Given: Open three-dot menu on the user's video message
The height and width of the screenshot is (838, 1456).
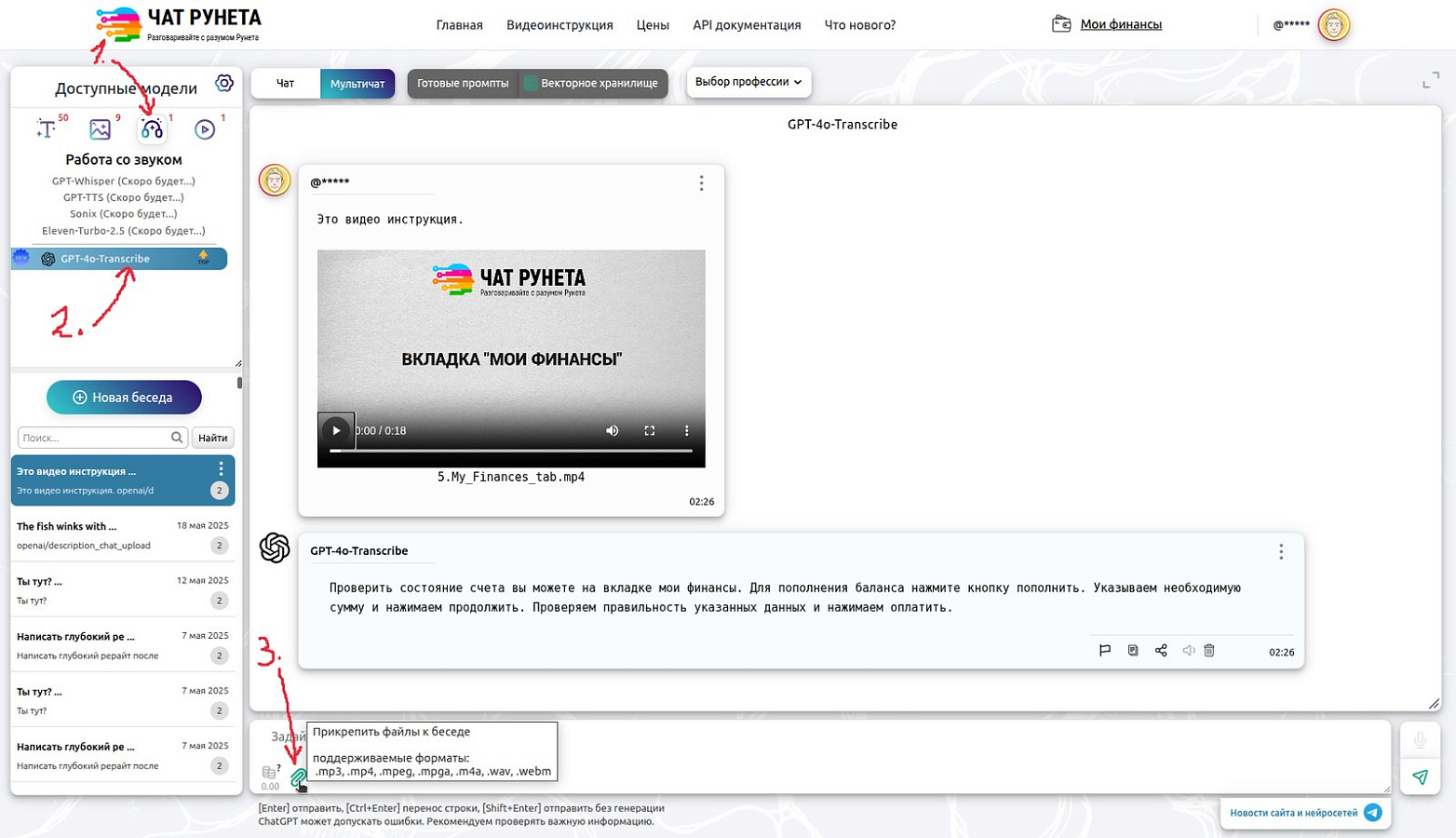Looking at the screenshot, I should pyautogui.click(x=702, y=183).
